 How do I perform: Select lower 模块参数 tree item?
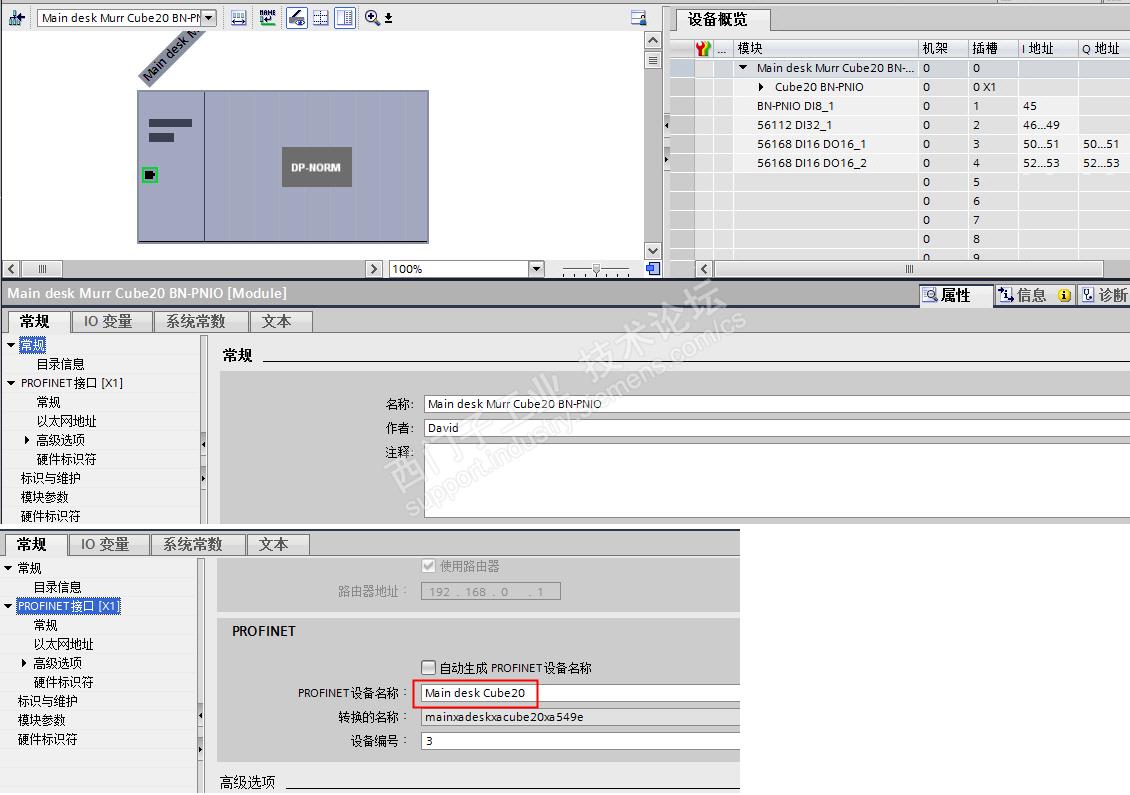click(42, 720)
